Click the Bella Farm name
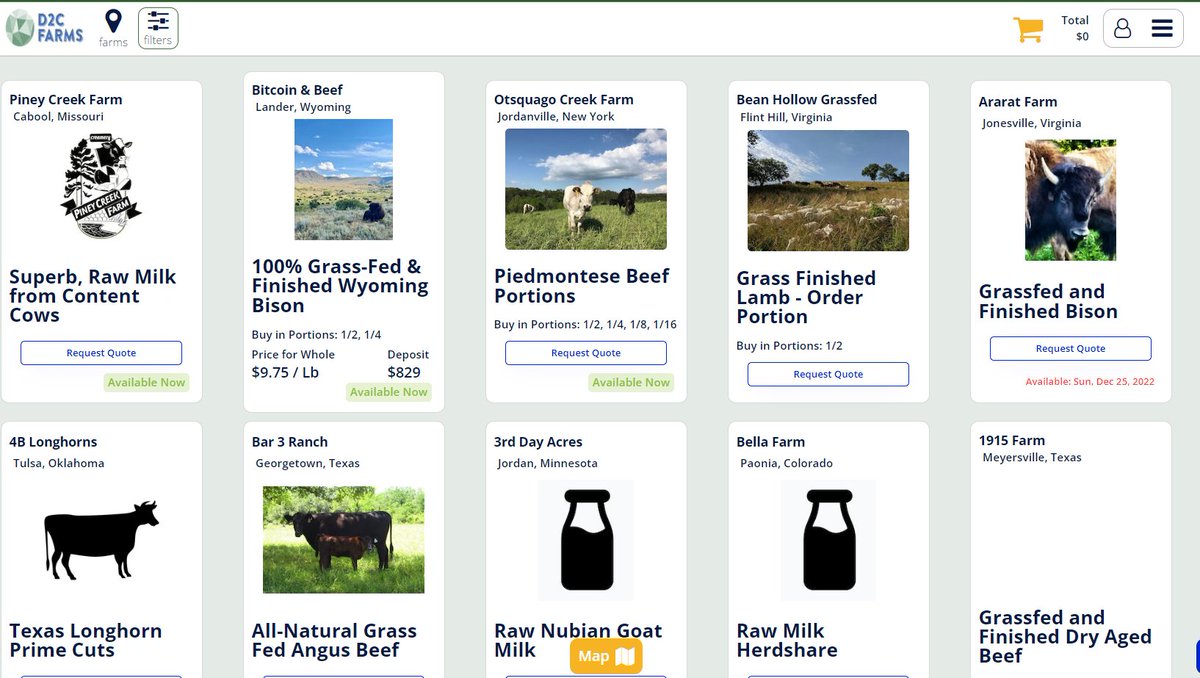Screen dimensions: 1200x678 pyautogui.click(x=771, y=441)
